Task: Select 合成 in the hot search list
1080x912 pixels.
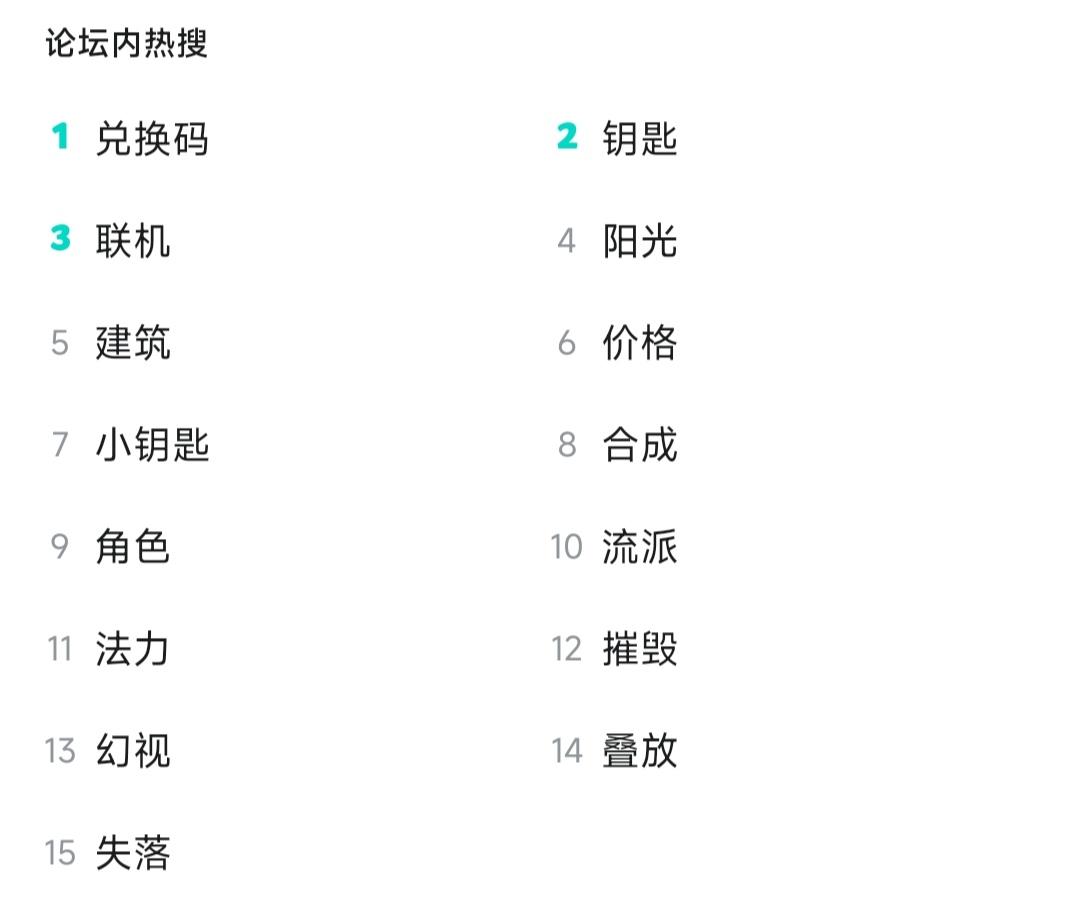Action: pos(640,444)
